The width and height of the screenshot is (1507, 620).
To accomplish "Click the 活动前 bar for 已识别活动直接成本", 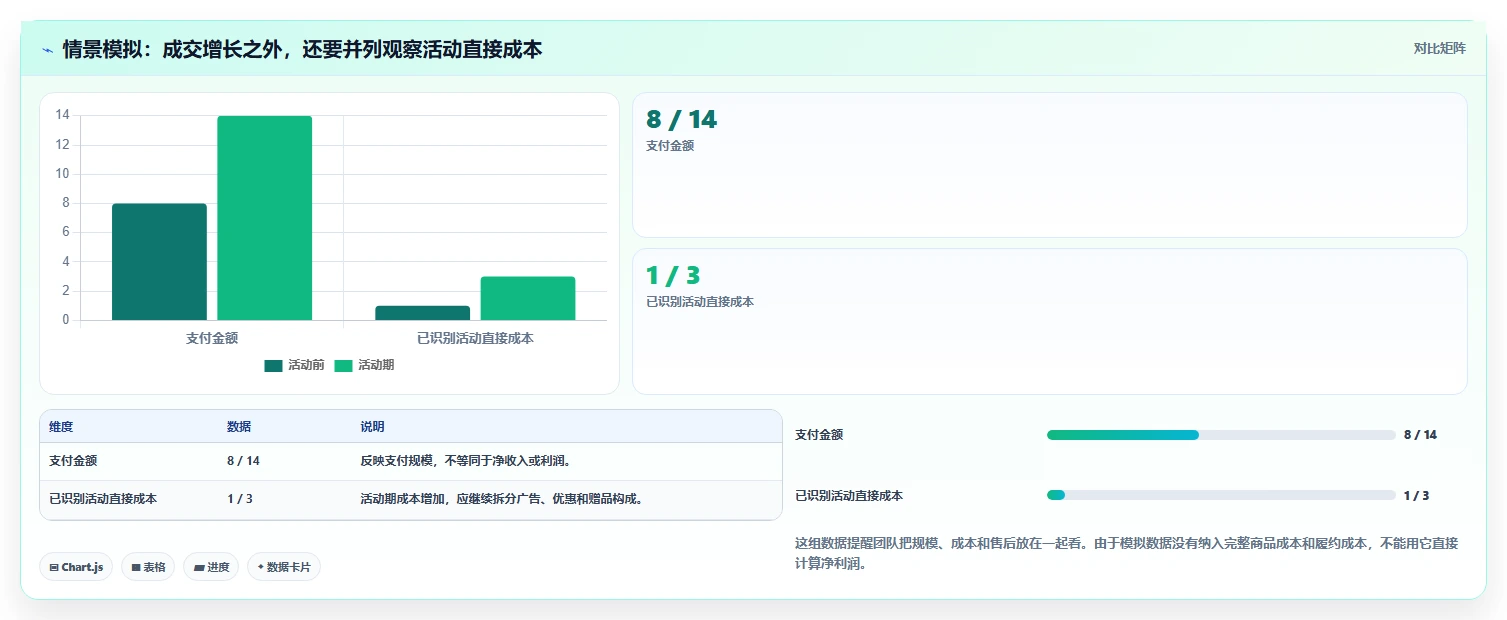I will [422, 313].
